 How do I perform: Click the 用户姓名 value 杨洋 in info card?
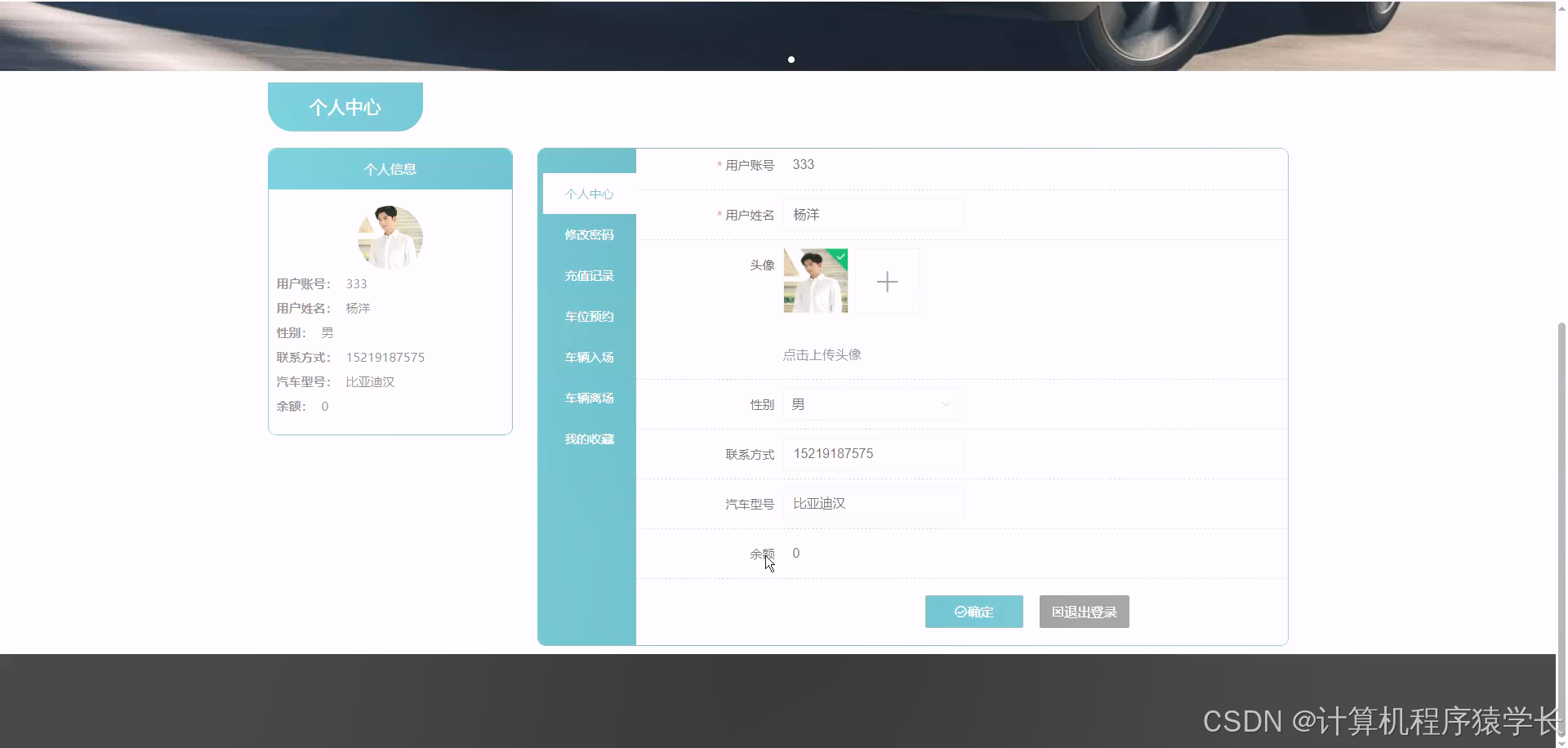click(x=358, y=309)
